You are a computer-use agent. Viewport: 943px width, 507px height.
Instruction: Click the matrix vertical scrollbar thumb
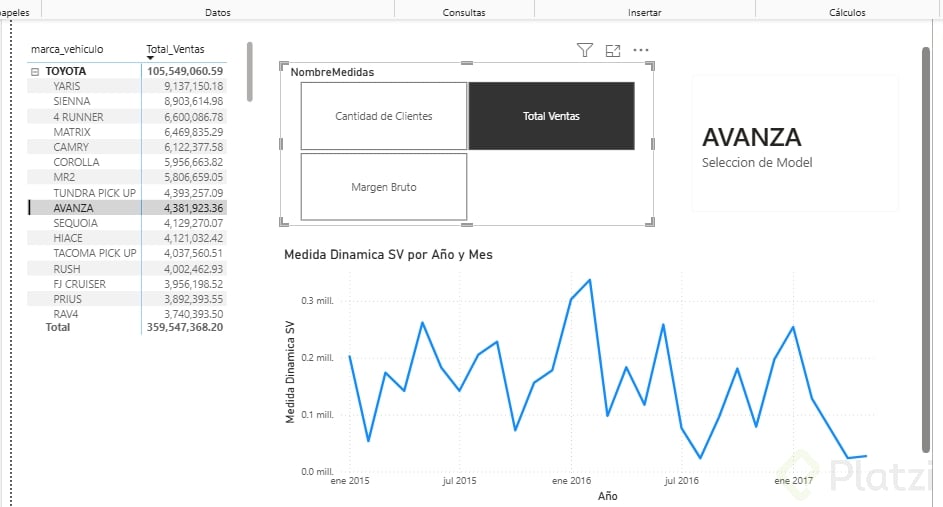[249, 70]
